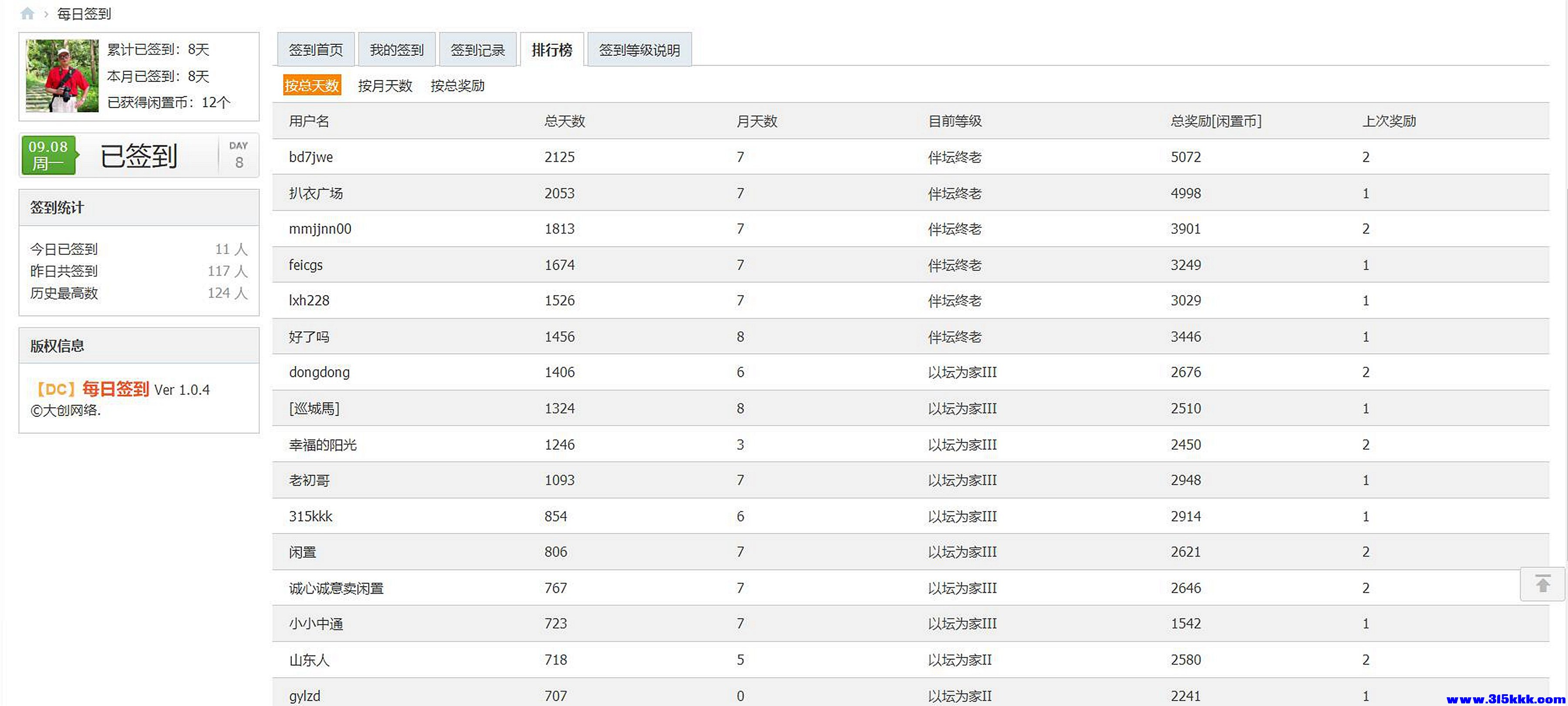
Task: Open the 每日签到 breadcrumb link
Action: coord(84,14)
